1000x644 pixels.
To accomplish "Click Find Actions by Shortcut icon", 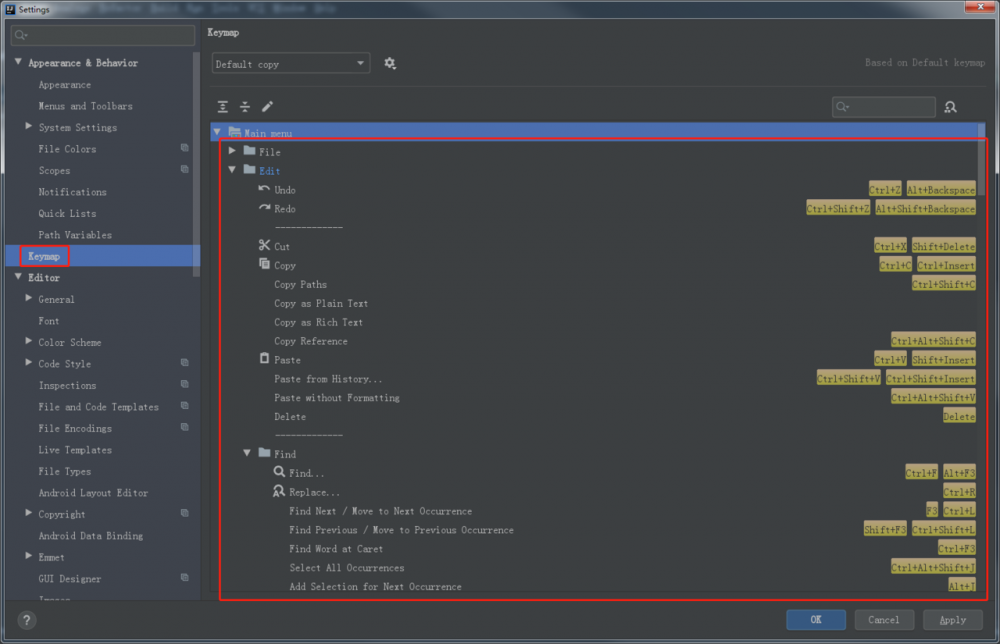I will click(950, 107).
